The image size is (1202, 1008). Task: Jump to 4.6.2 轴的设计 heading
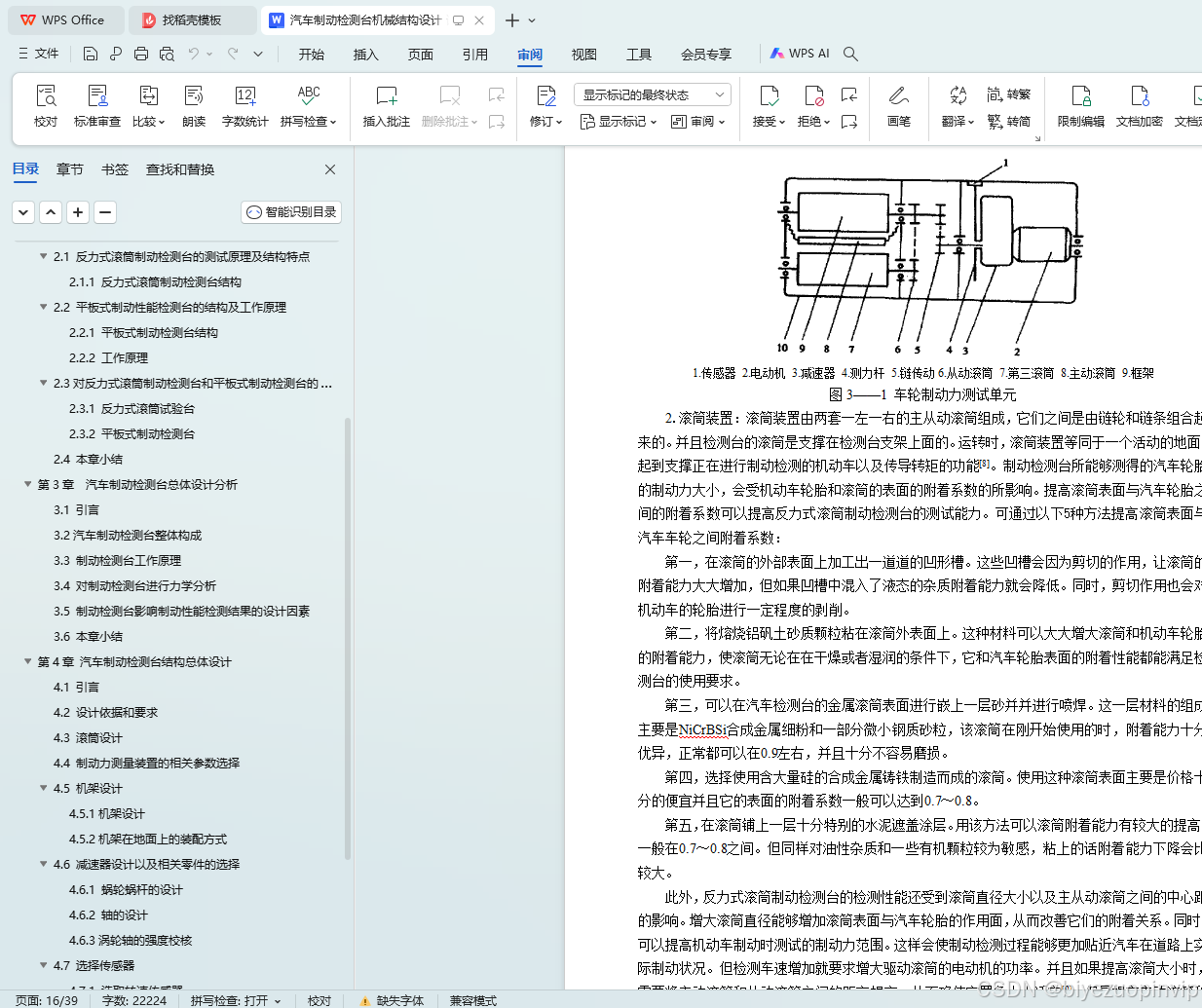(108, 915)
